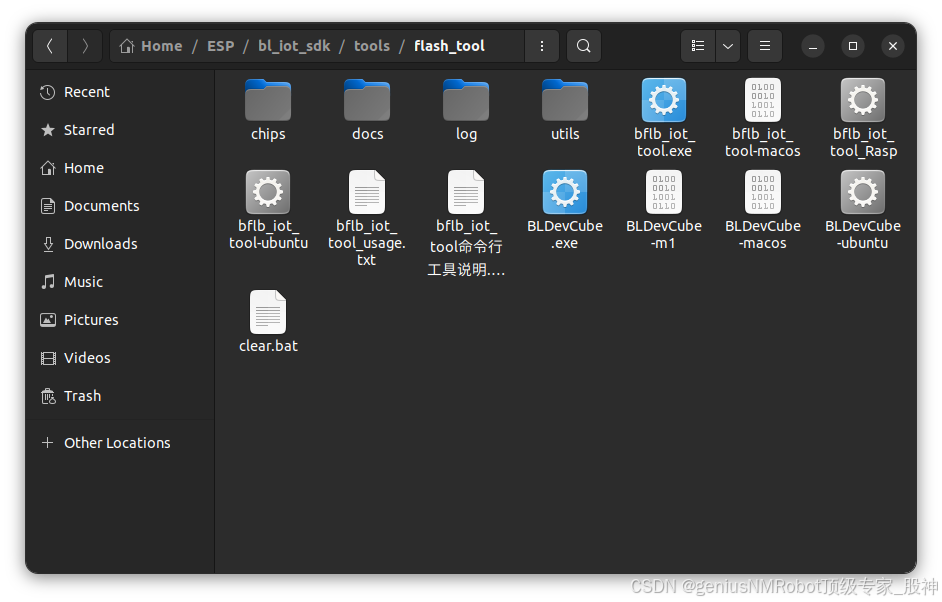Close the file manager window
Screen dimensions: 942x602
[893, 46]
